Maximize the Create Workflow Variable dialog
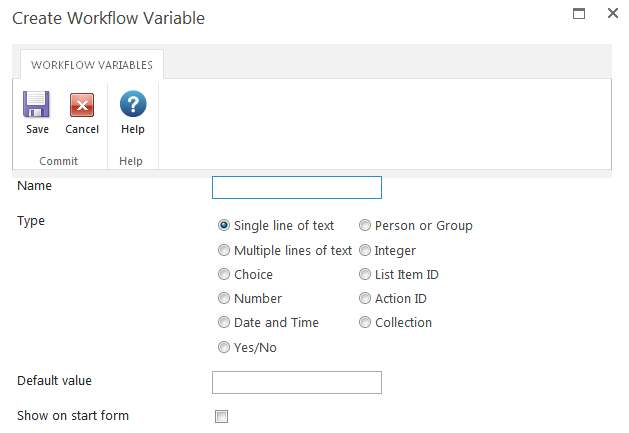The width and height of the screenshot is (629, 433). [x=578, y=14]
